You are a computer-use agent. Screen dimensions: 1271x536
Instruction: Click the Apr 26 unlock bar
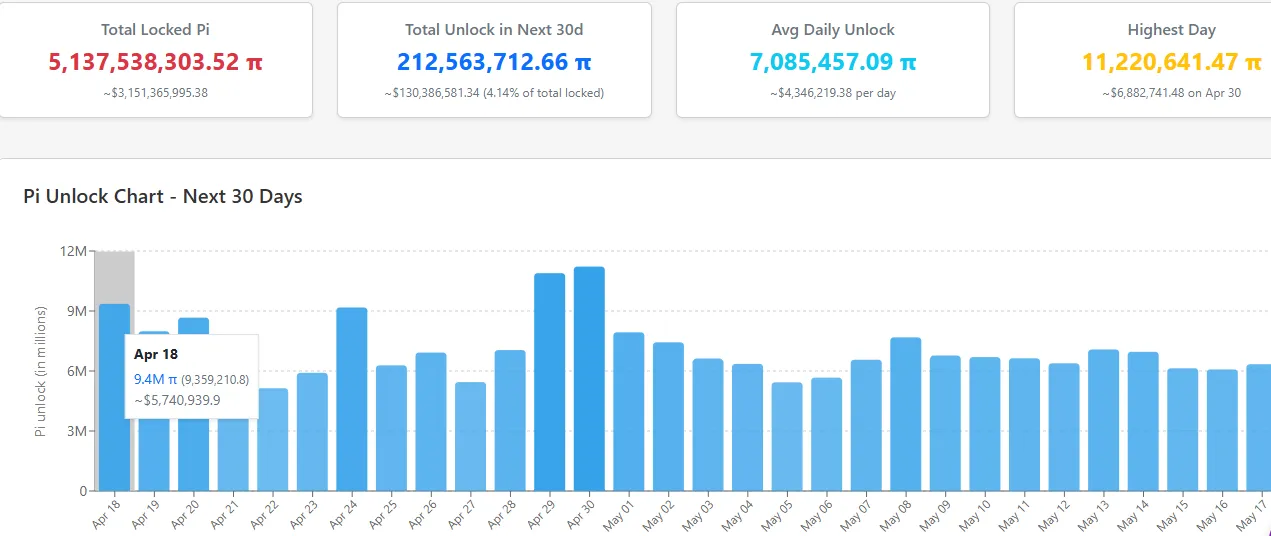(431, 422)
